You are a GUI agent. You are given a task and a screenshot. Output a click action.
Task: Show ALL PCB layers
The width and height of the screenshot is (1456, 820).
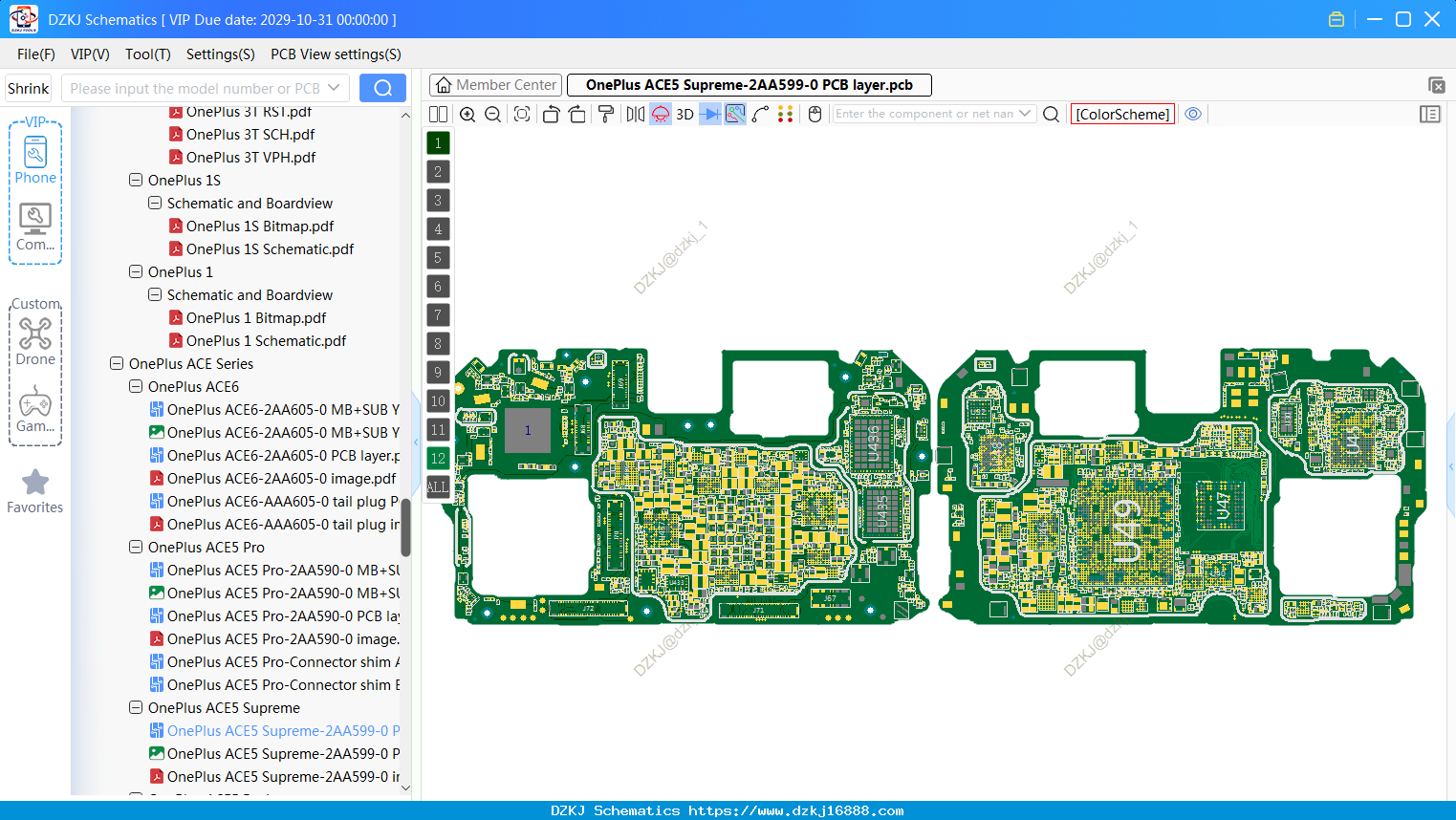[438, 487]
